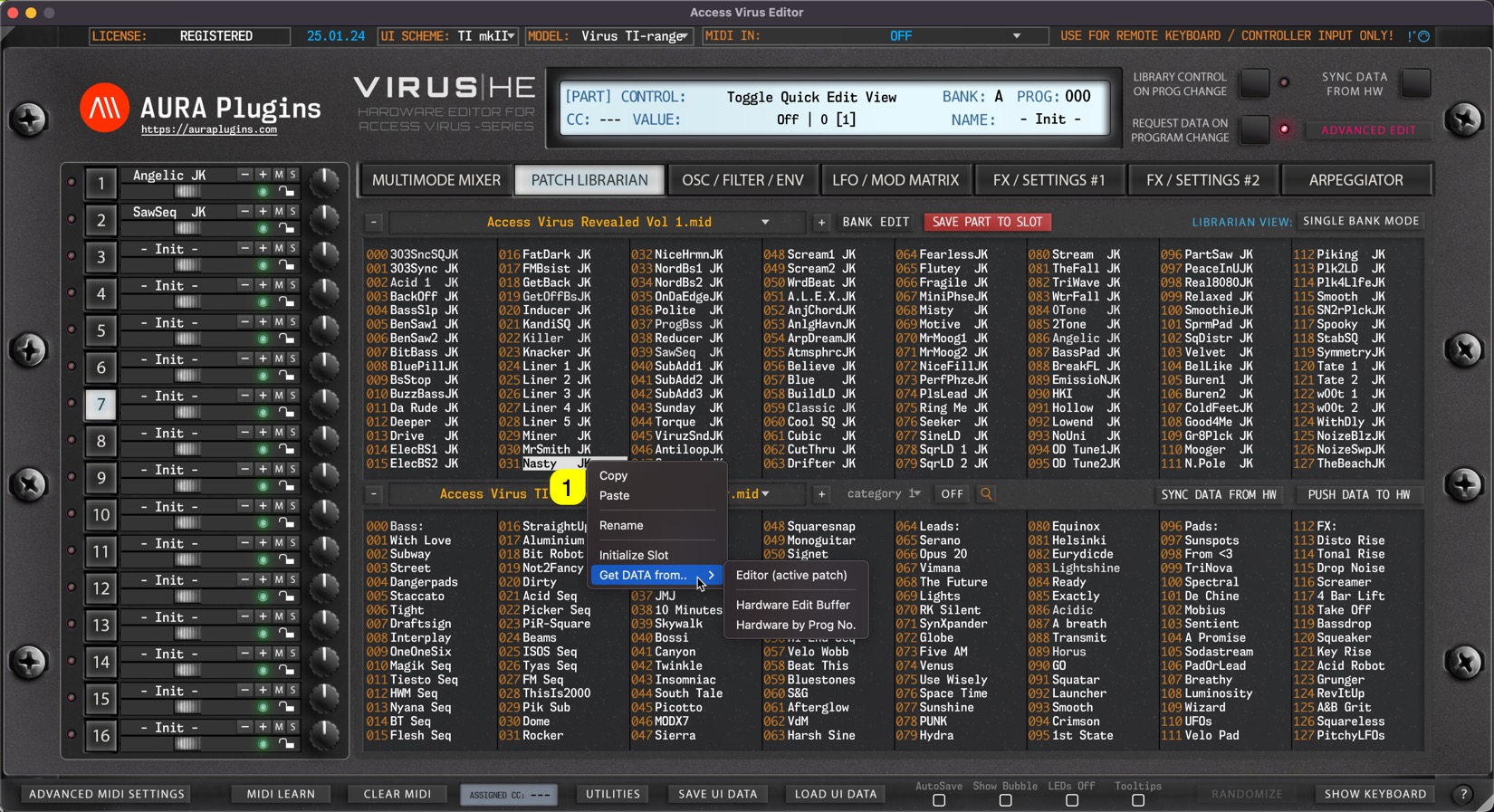Screen dimensions: 1494x812
Task: Enable the AutoSave checkbox
Action: [939, 800]
